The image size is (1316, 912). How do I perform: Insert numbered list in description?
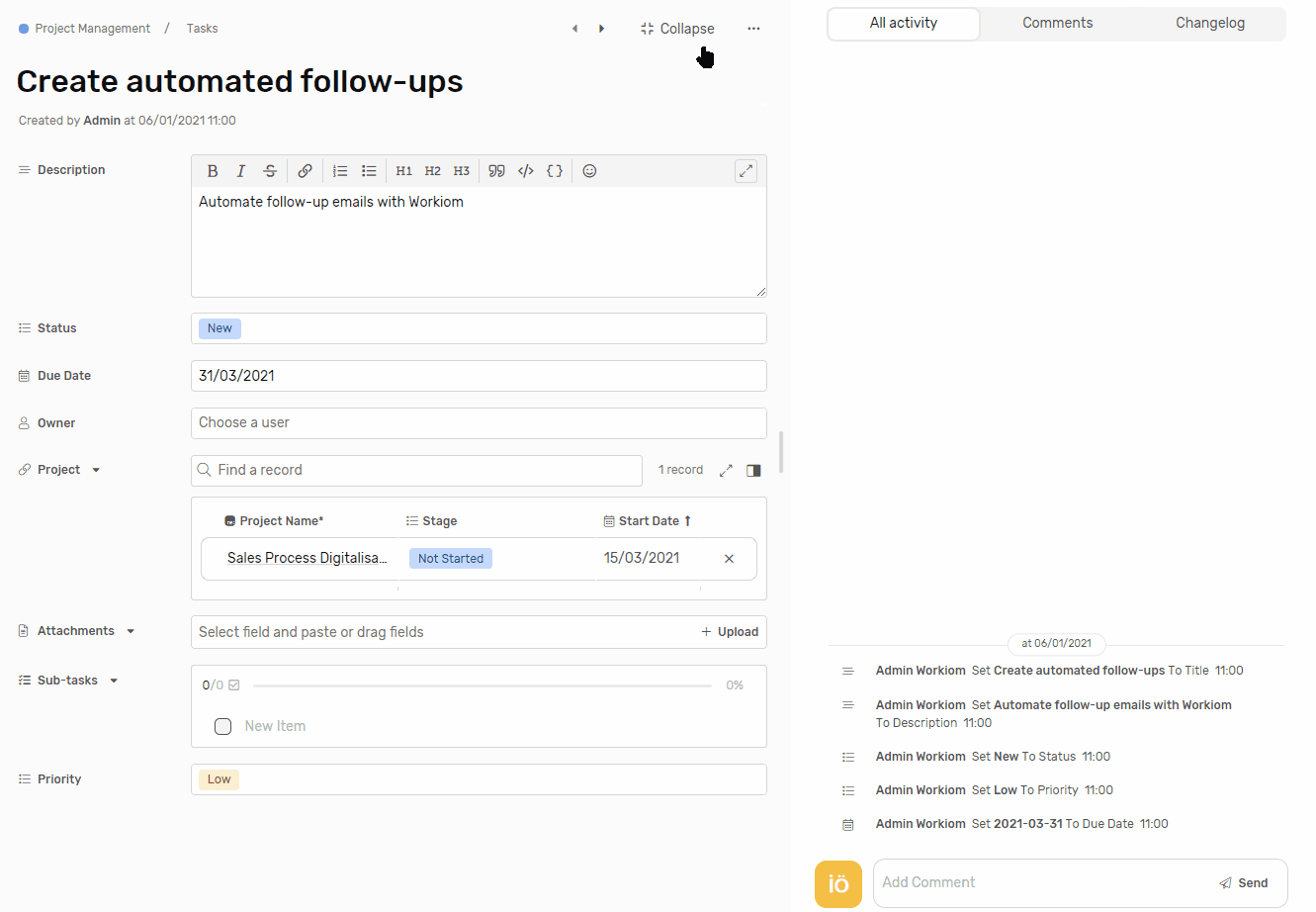[340, 171]
